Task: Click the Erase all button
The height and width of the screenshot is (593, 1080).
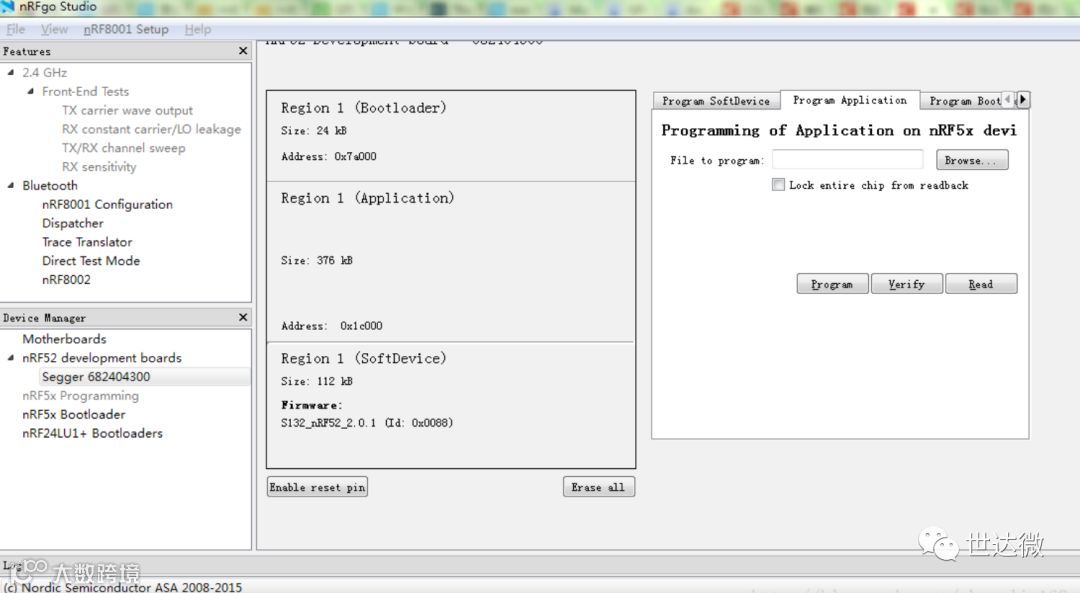Action: click(x=599, y=487)
